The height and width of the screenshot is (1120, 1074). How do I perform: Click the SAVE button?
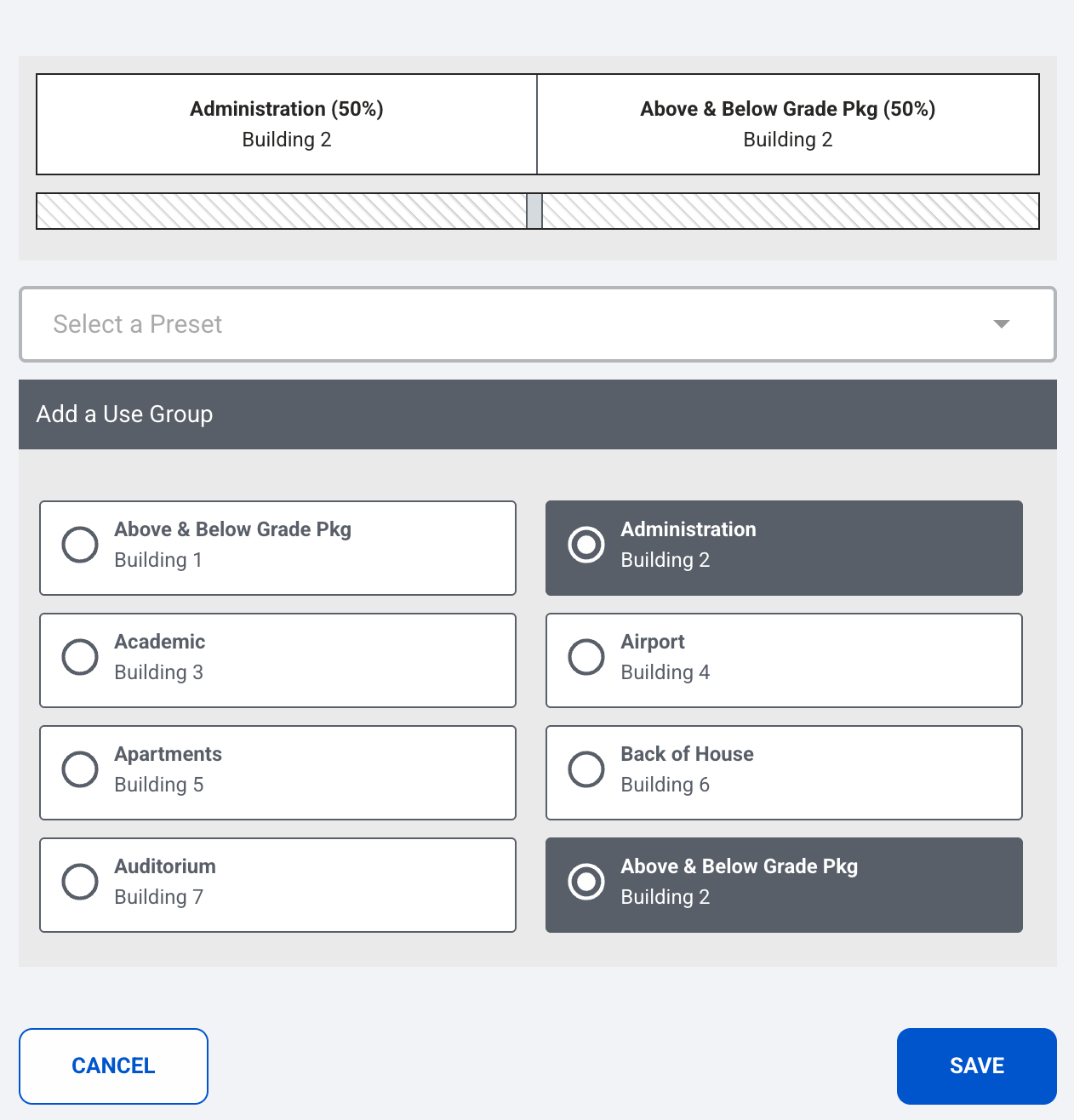pos(977,1066)
